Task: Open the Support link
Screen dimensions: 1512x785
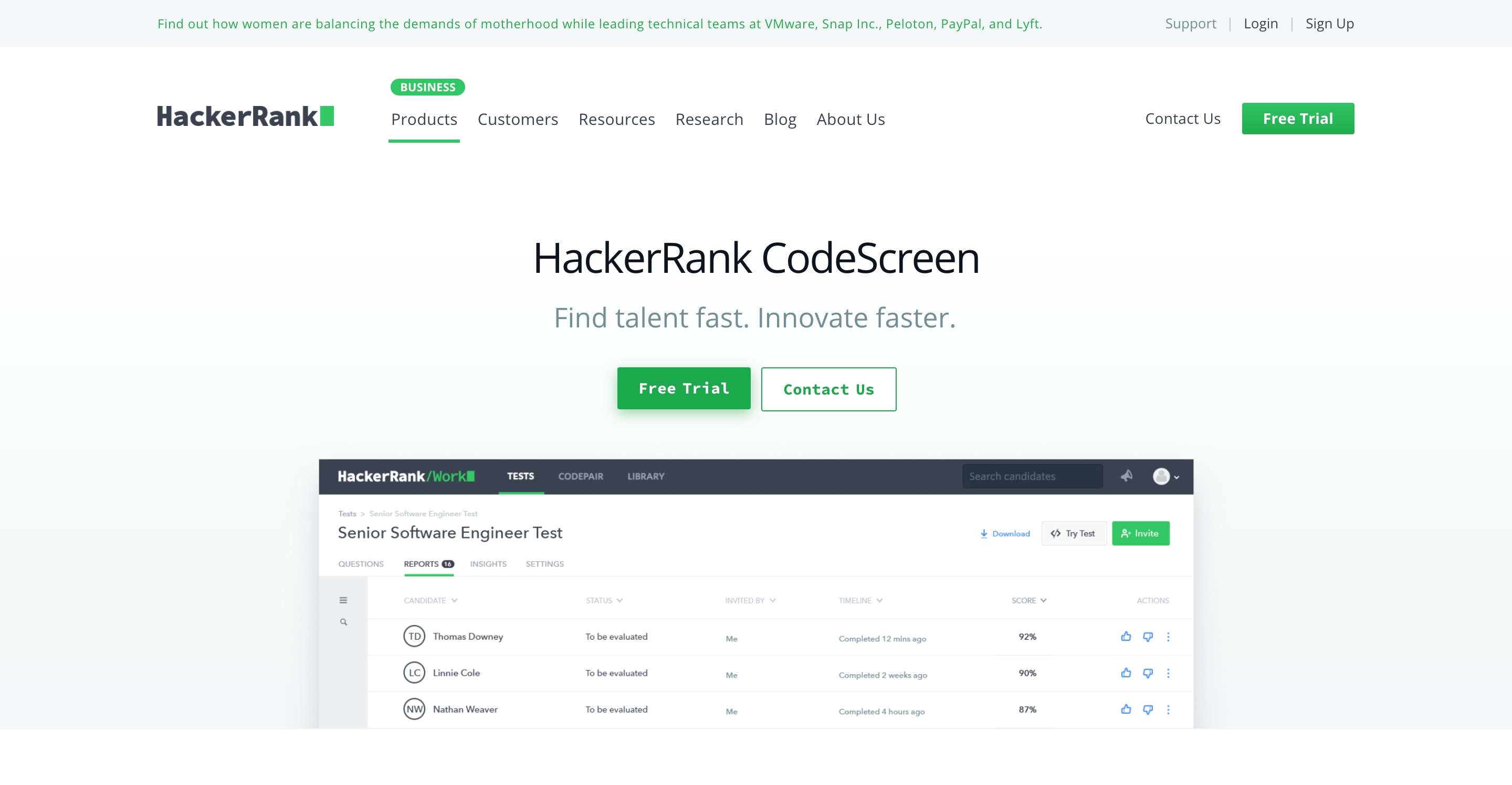Action: coord(1190,24)
